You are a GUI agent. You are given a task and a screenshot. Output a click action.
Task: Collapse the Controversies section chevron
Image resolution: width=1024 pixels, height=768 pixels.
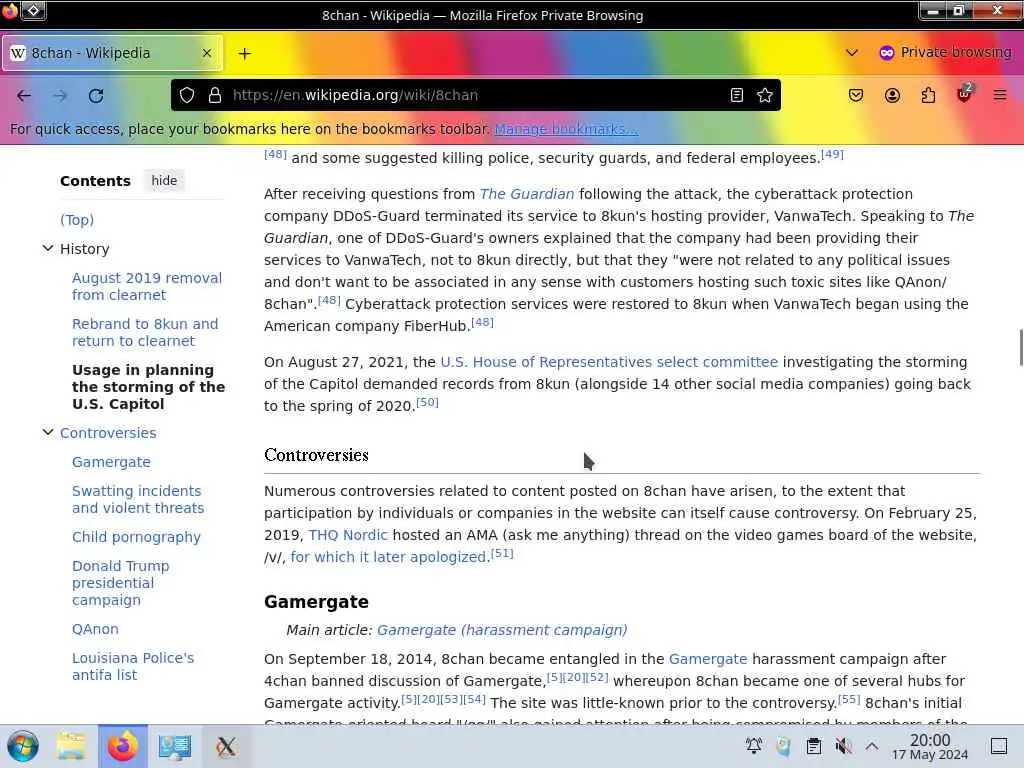pyautogui.click(x=48, y=432)
